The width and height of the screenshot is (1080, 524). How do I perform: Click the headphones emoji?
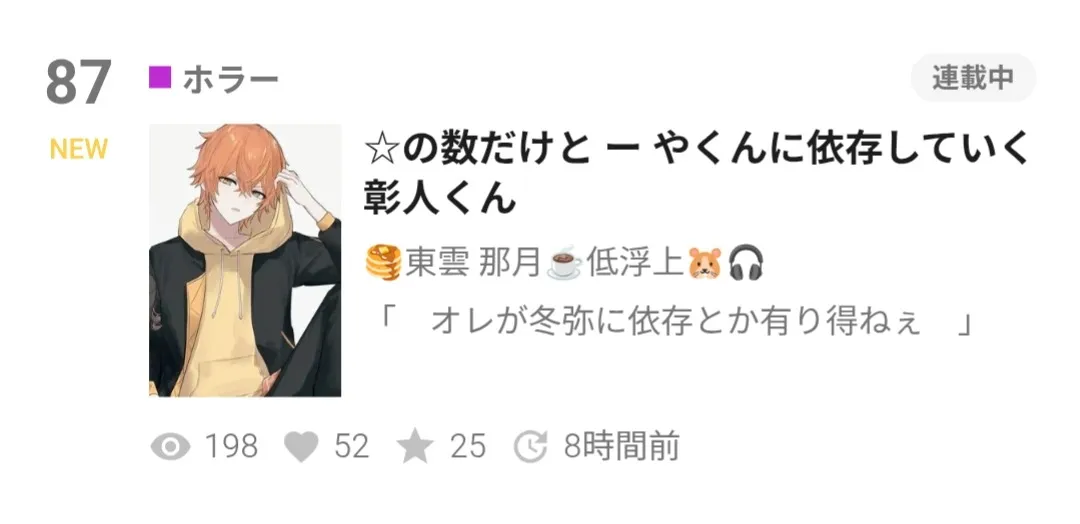click(746, 263)
